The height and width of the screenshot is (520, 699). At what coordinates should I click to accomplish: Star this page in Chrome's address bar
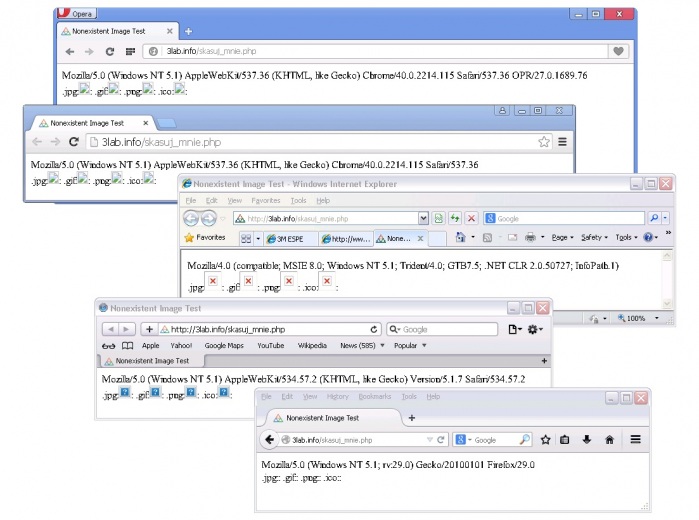[544, 142]
